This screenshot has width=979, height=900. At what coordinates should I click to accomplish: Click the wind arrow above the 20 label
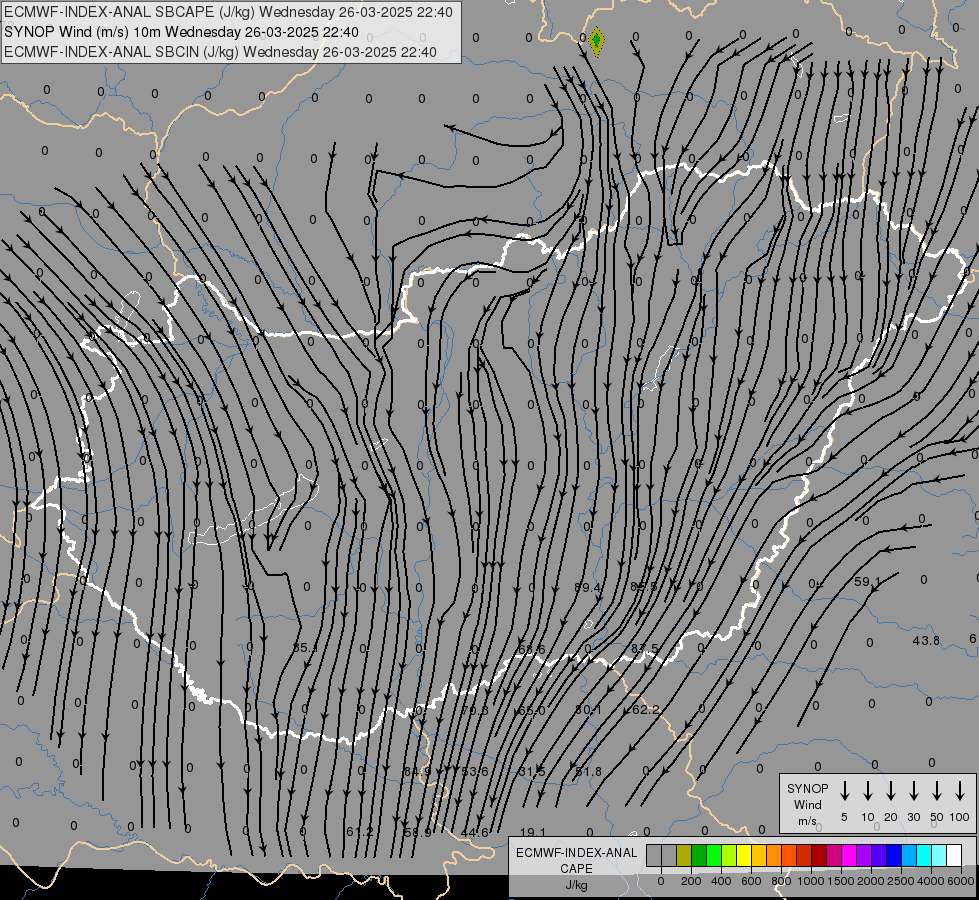[890, 791]
